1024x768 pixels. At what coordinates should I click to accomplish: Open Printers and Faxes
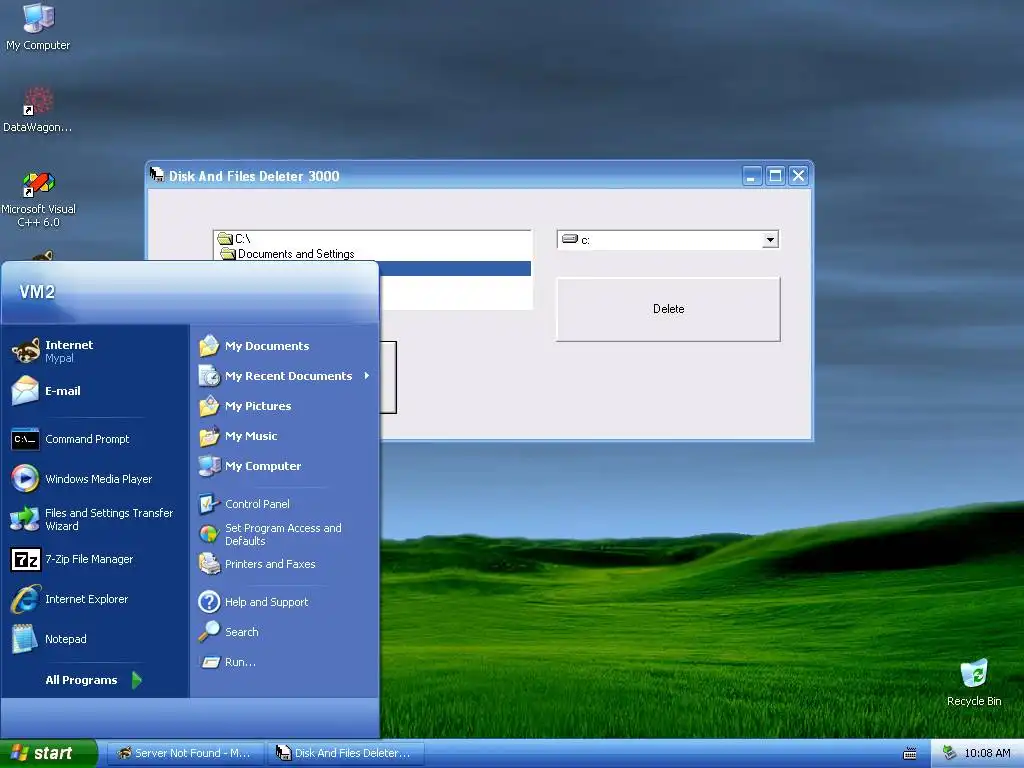click(x=285, y=564)
